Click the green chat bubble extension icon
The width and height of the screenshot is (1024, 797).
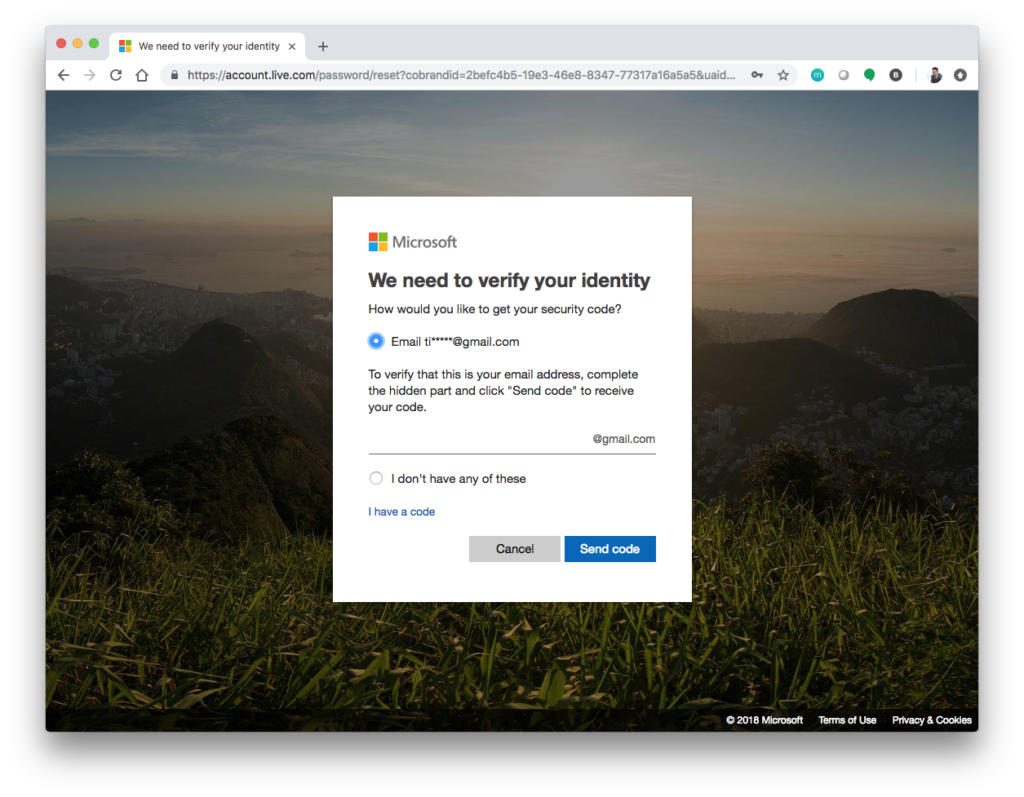pos(869,75)
